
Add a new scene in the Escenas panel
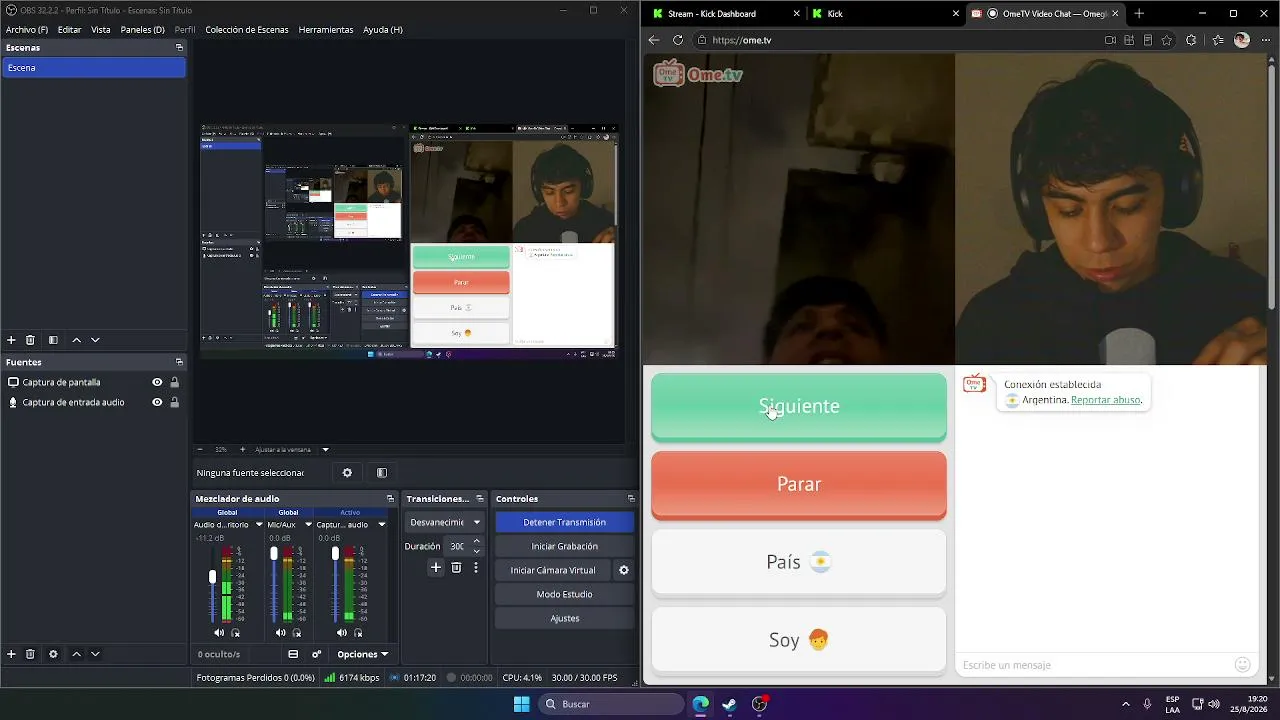(11, 340)
